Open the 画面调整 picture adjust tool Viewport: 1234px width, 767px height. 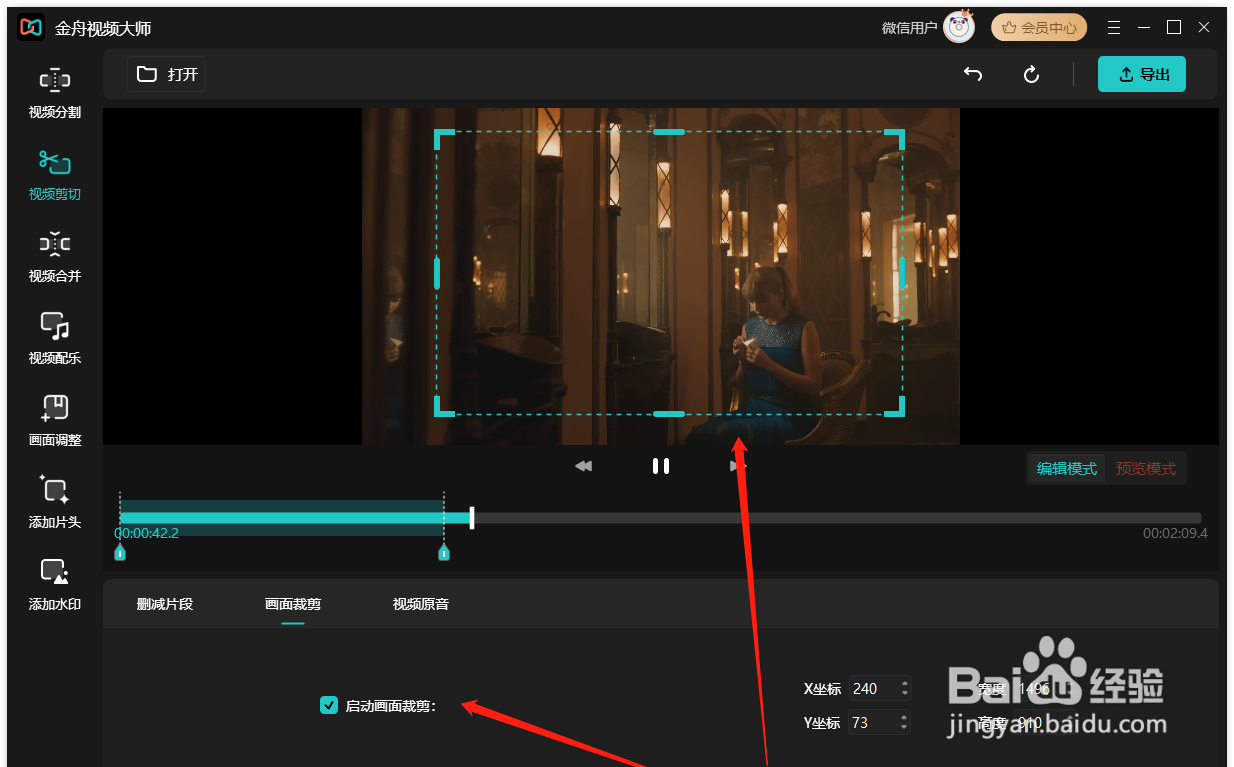(55, 422)
